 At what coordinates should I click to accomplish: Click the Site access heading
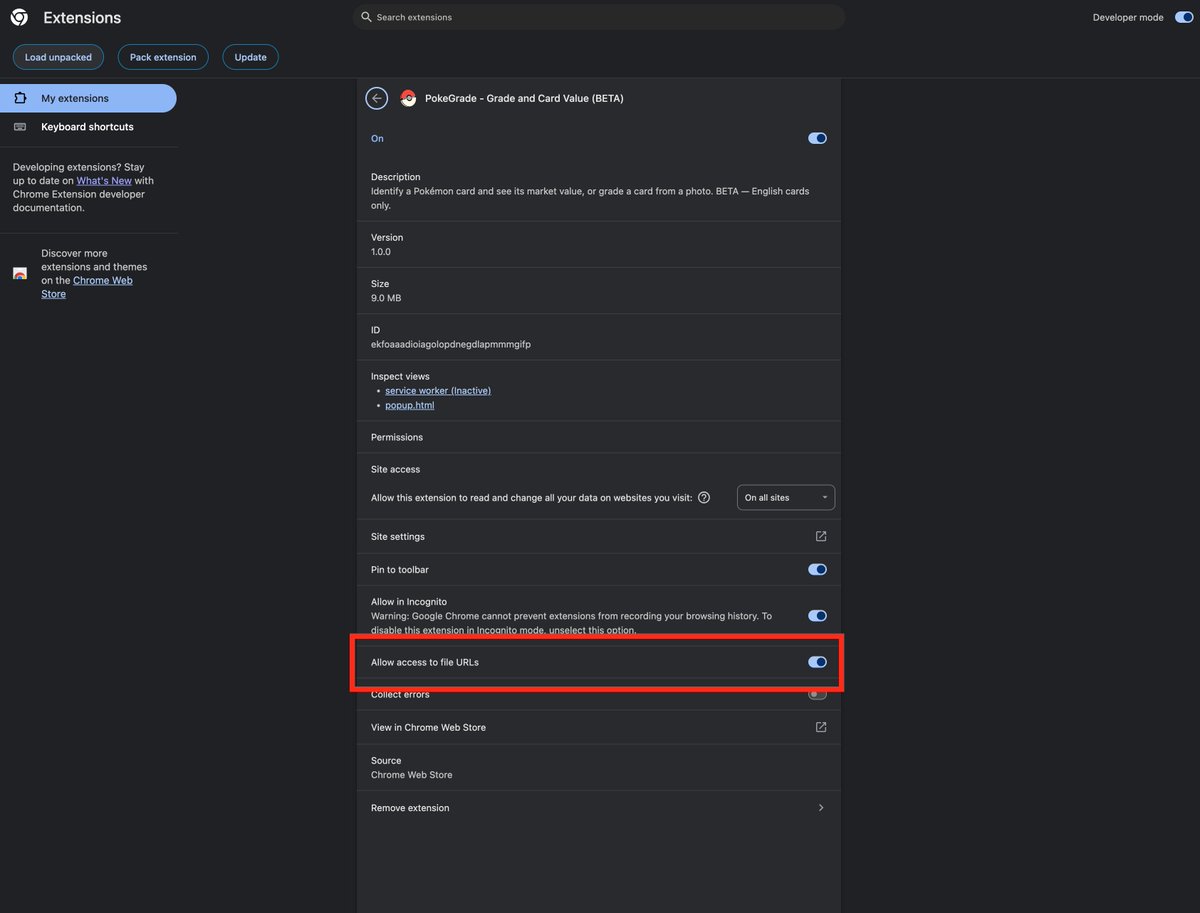(396, 469)
